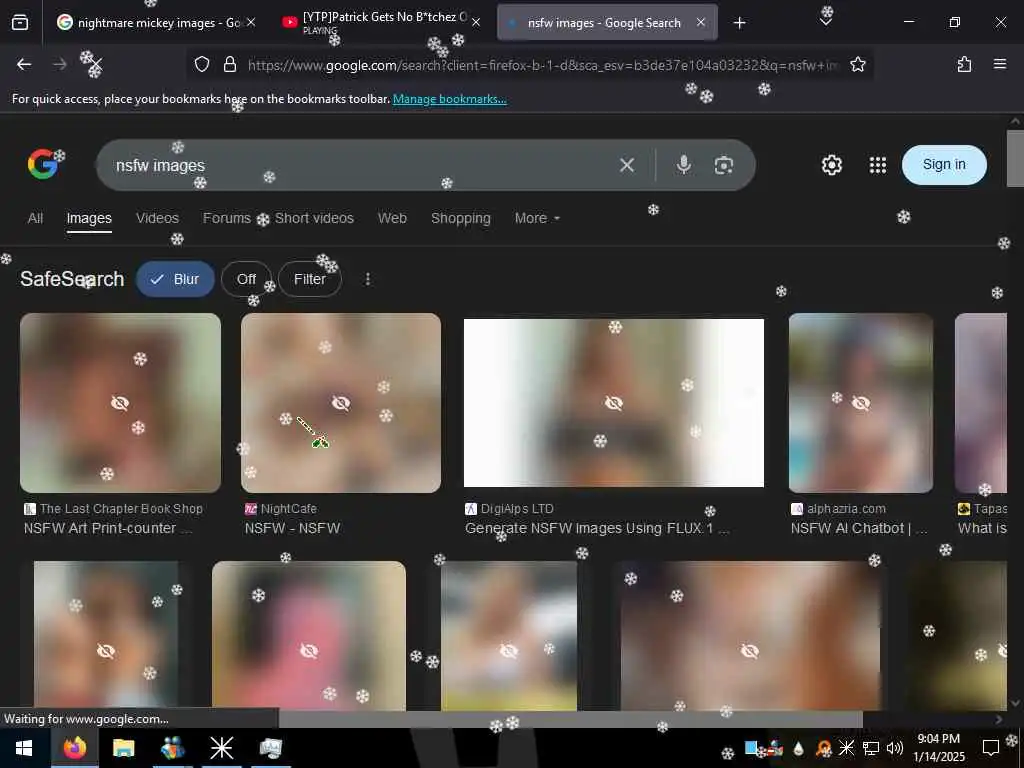Close the nsfw images Google Search tab
Viewport: 1024px width, 768px height.
[701, 23]
